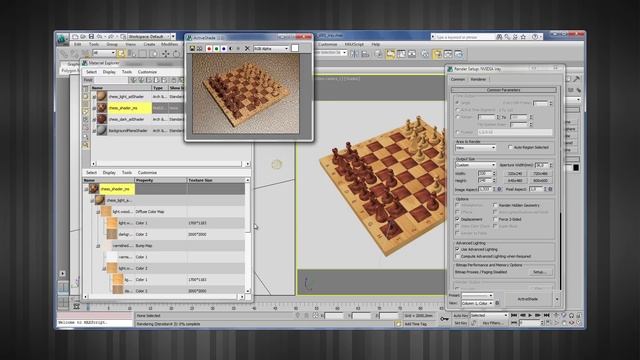640x360 pixels.
Task: Open the Tools menu in Material Explorer lower panel
Action: pyautogui.click(x=127, y=173)
